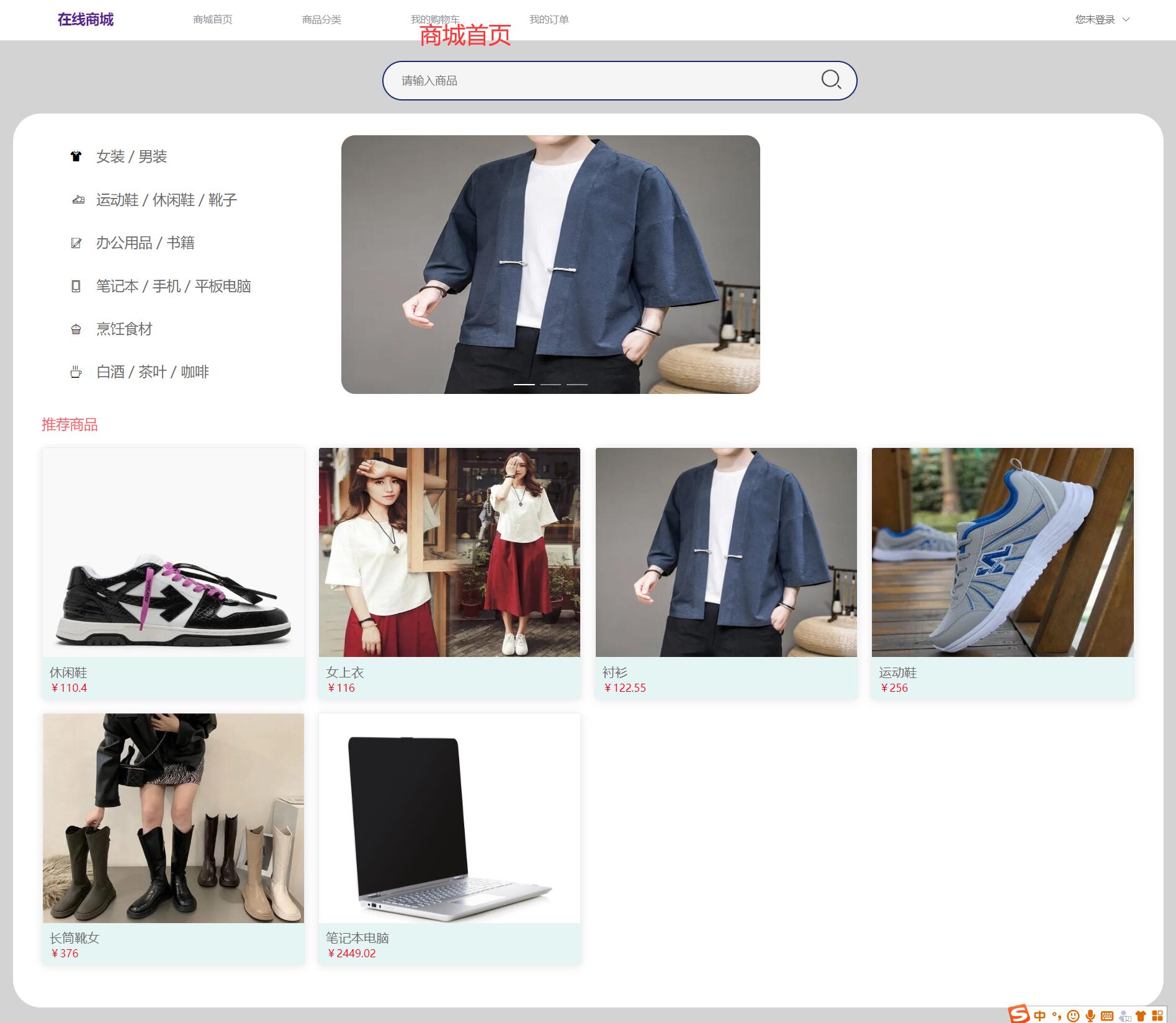Open 女装 / 男装 category

pos(132,156)
